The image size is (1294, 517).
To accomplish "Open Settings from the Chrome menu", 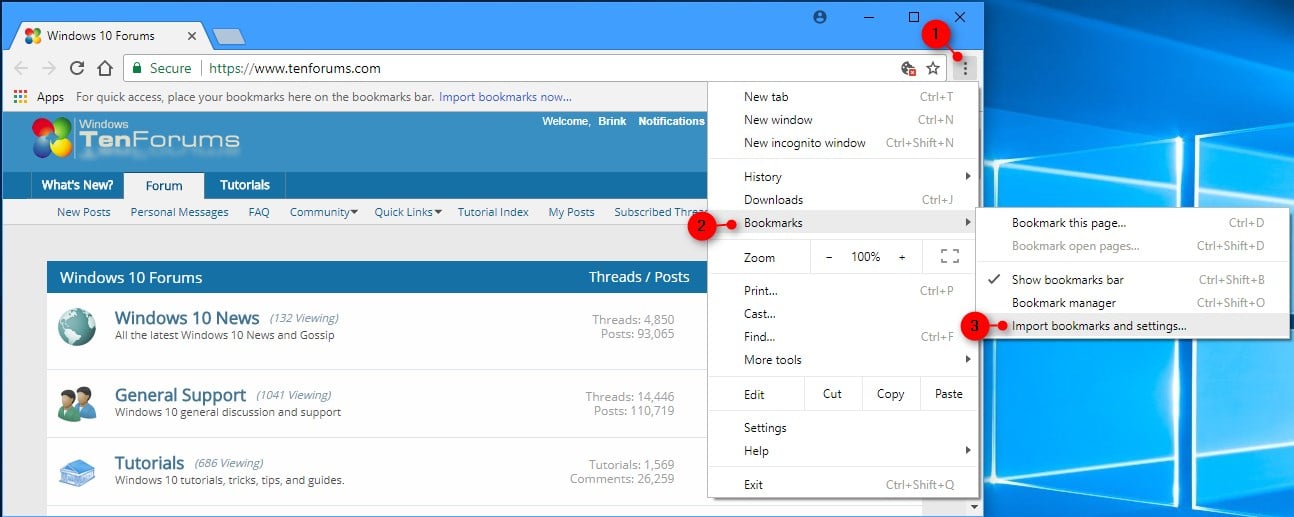I will click(843, 428).
